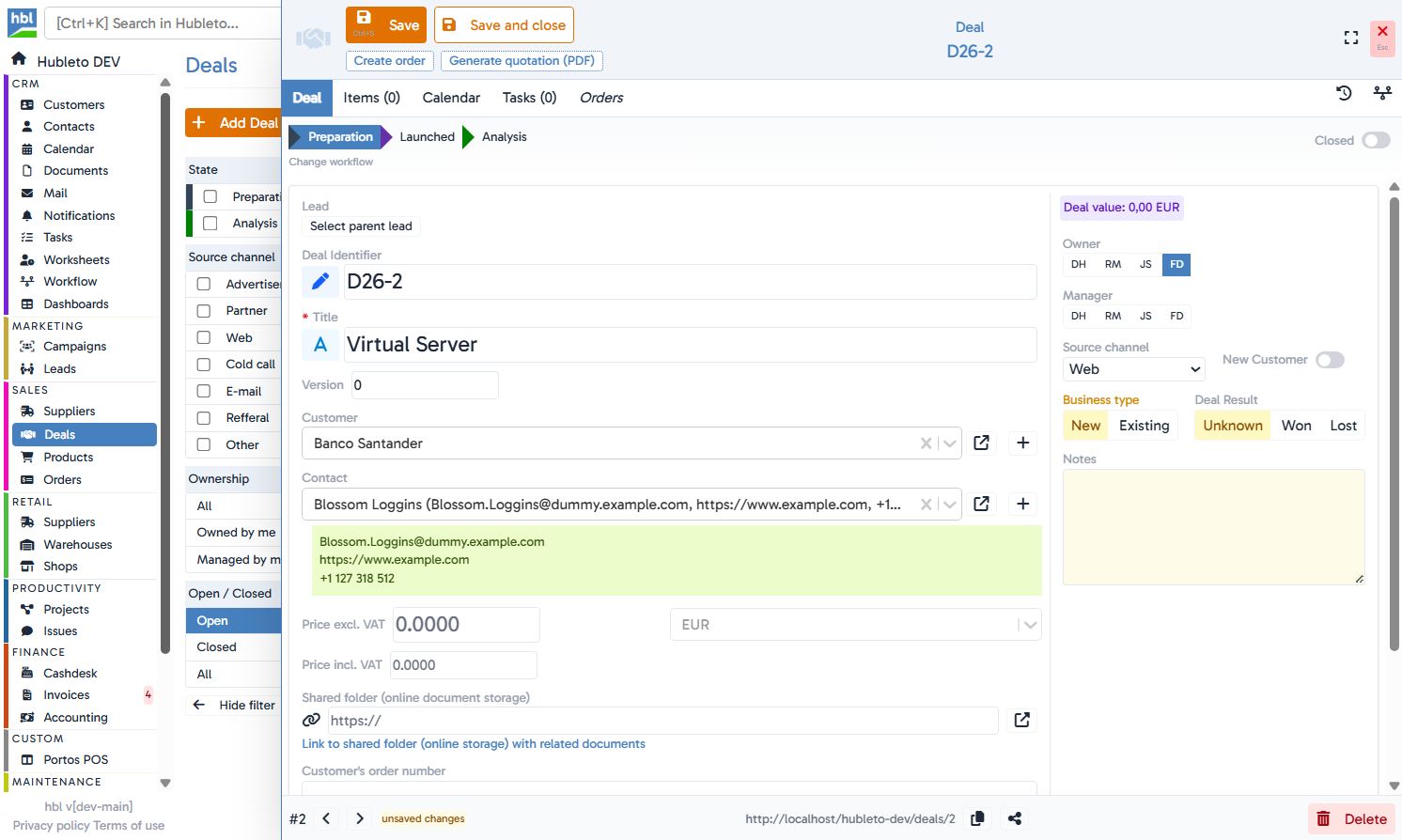The image size is (1402, 840).
Task: Copy the deal URL with copy icon
Action: 977,818
